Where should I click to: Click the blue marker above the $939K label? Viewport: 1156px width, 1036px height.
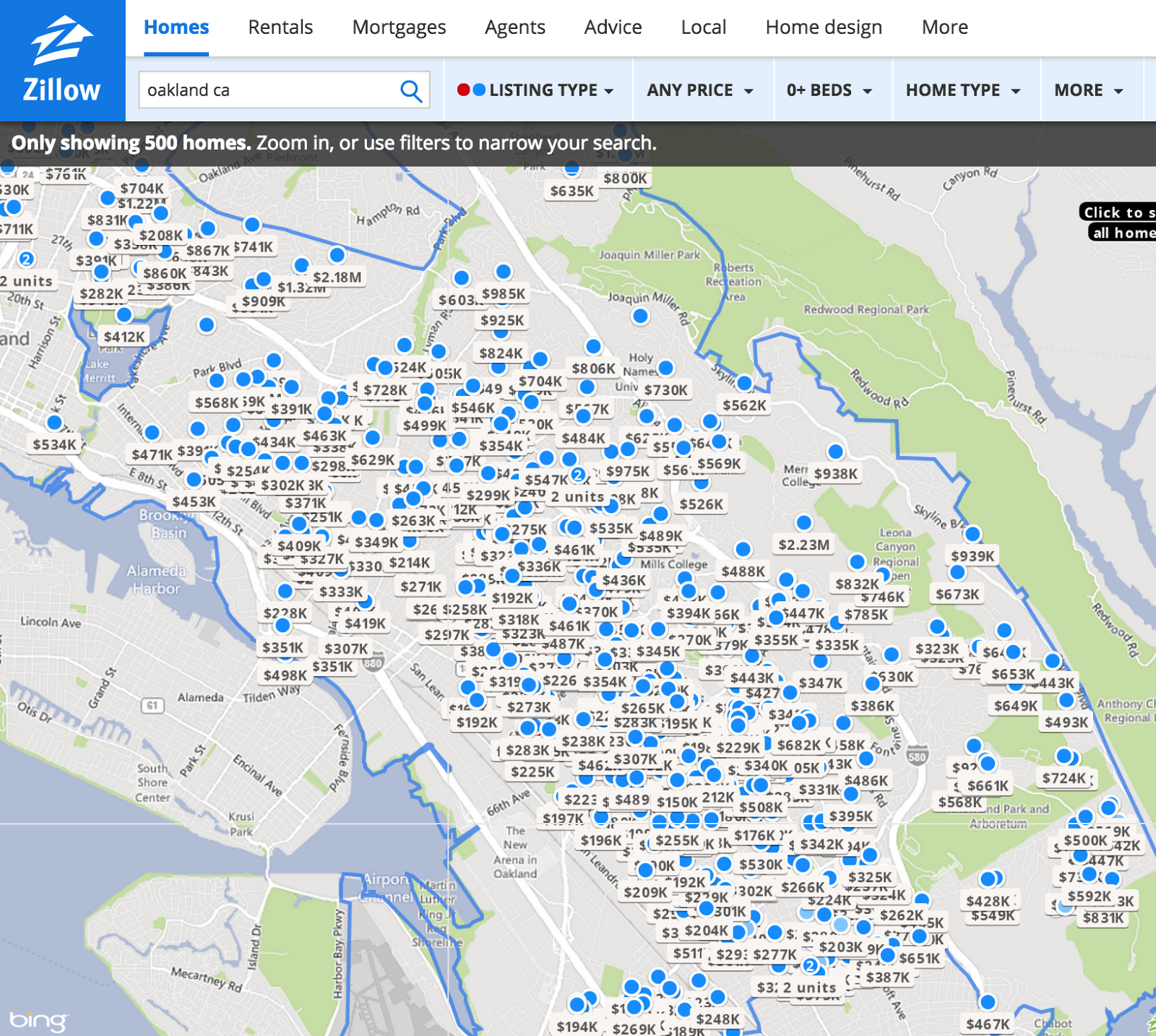(972, 534)
